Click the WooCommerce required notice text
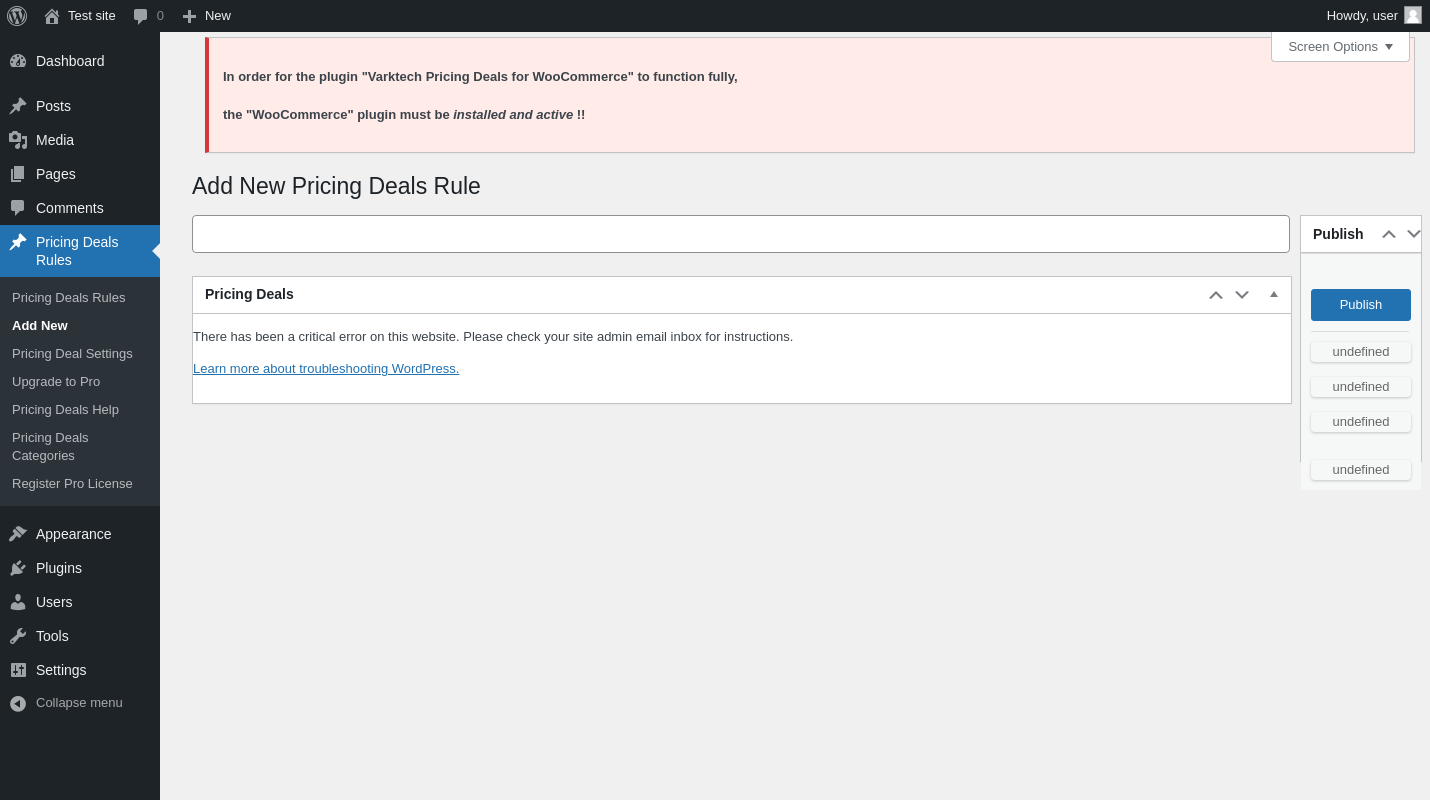Image resolution: width=1430 pixels, height=800 pixels. pyautogui.click(x=480, y=96)
